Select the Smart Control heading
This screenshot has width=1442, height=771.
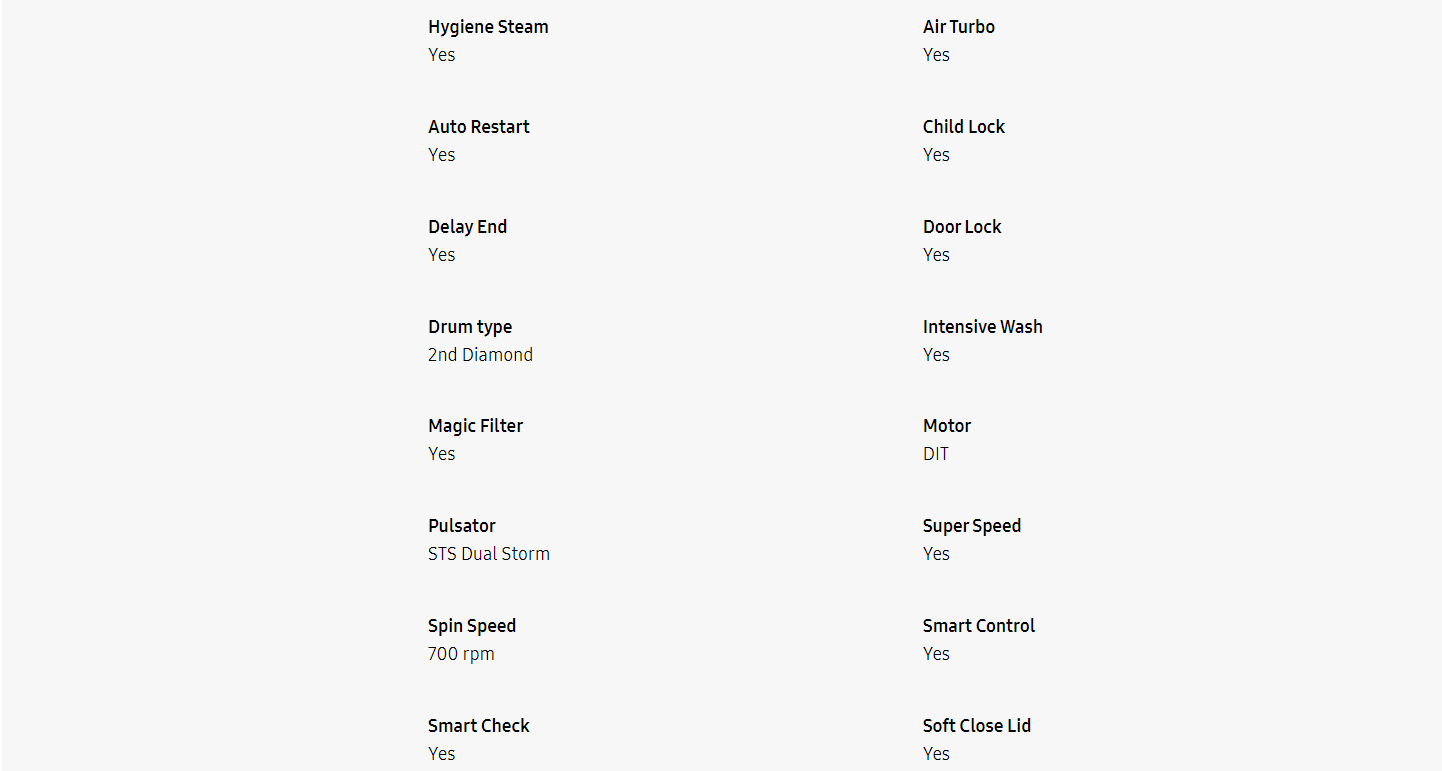point(978,626)
